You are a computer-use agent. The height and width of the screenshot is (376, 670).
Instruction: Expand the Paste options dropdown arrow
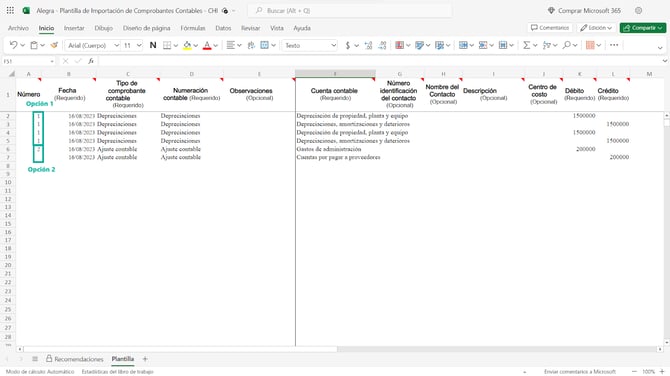pos(42,45)
